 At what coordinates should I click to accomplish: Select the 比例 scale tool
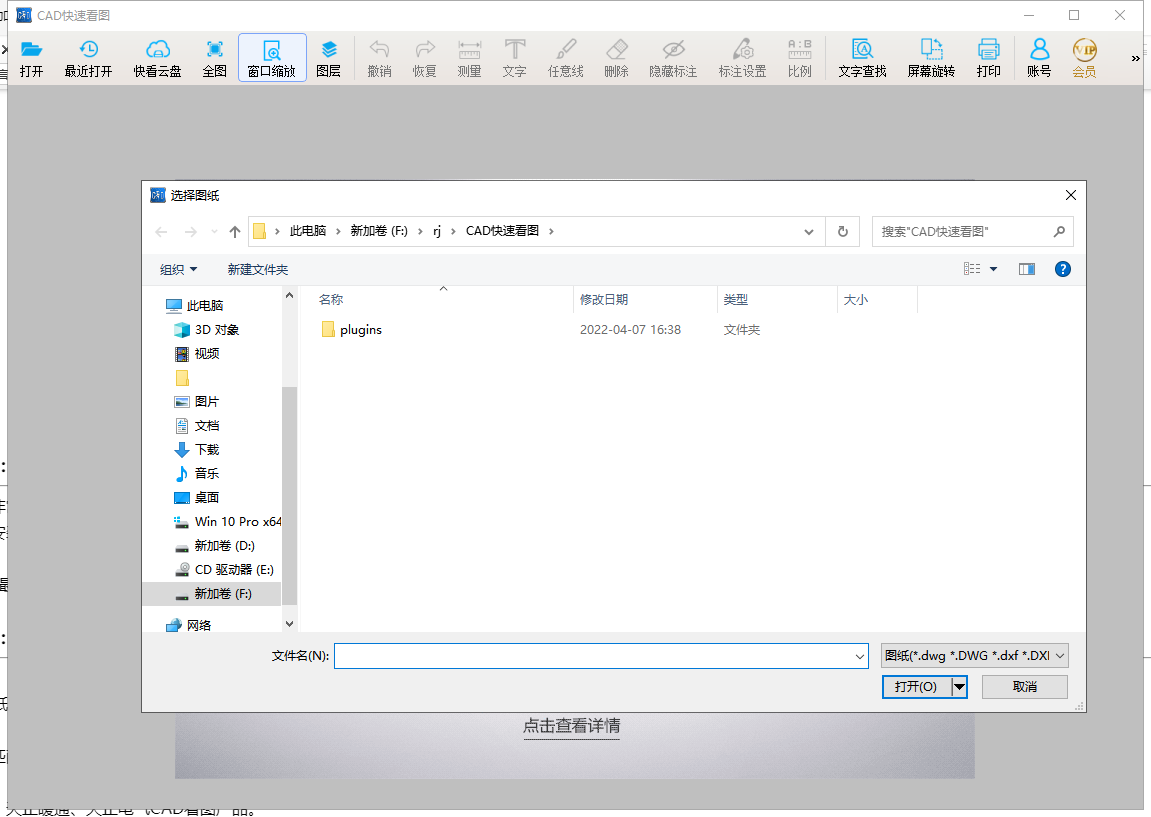[x=799, y=58]
